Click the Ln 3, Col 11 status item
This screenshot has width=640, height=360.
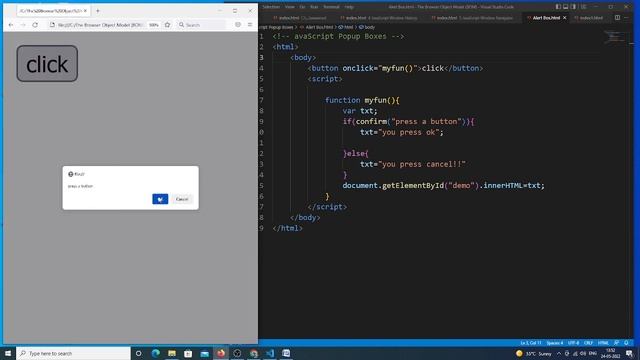coord(531,343)
